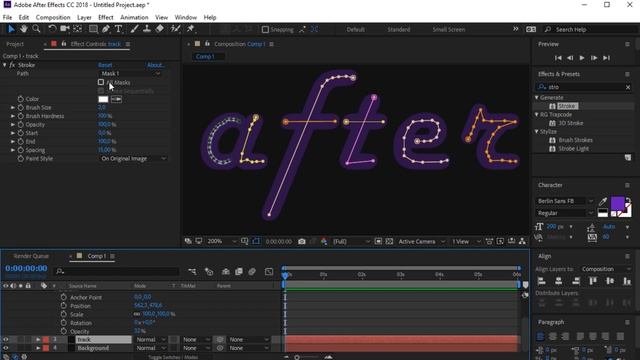Toggle stopwatch for Opacity in timeline

point(63,331)
